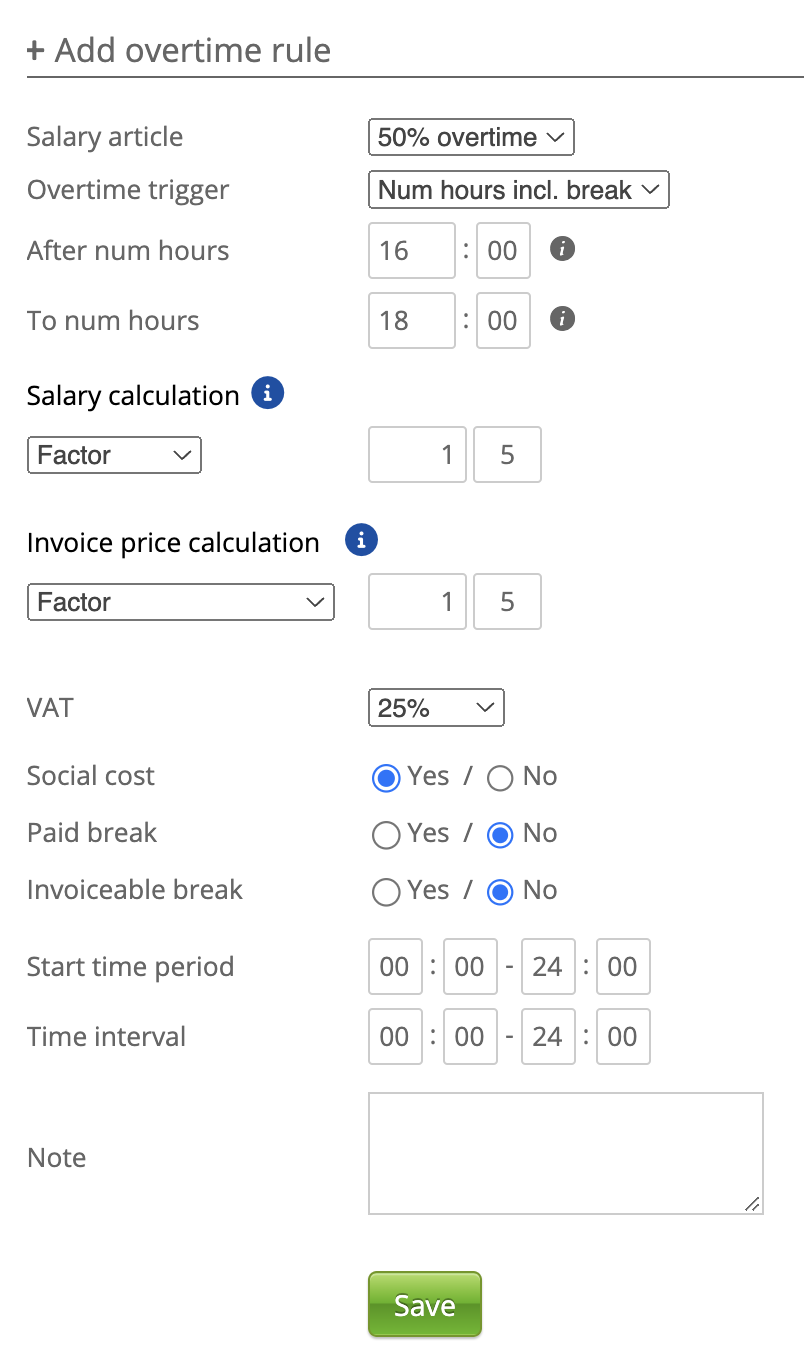Choose Yes for Invoiceable break
804x1360 pixels.
click(x=386, y=892)
